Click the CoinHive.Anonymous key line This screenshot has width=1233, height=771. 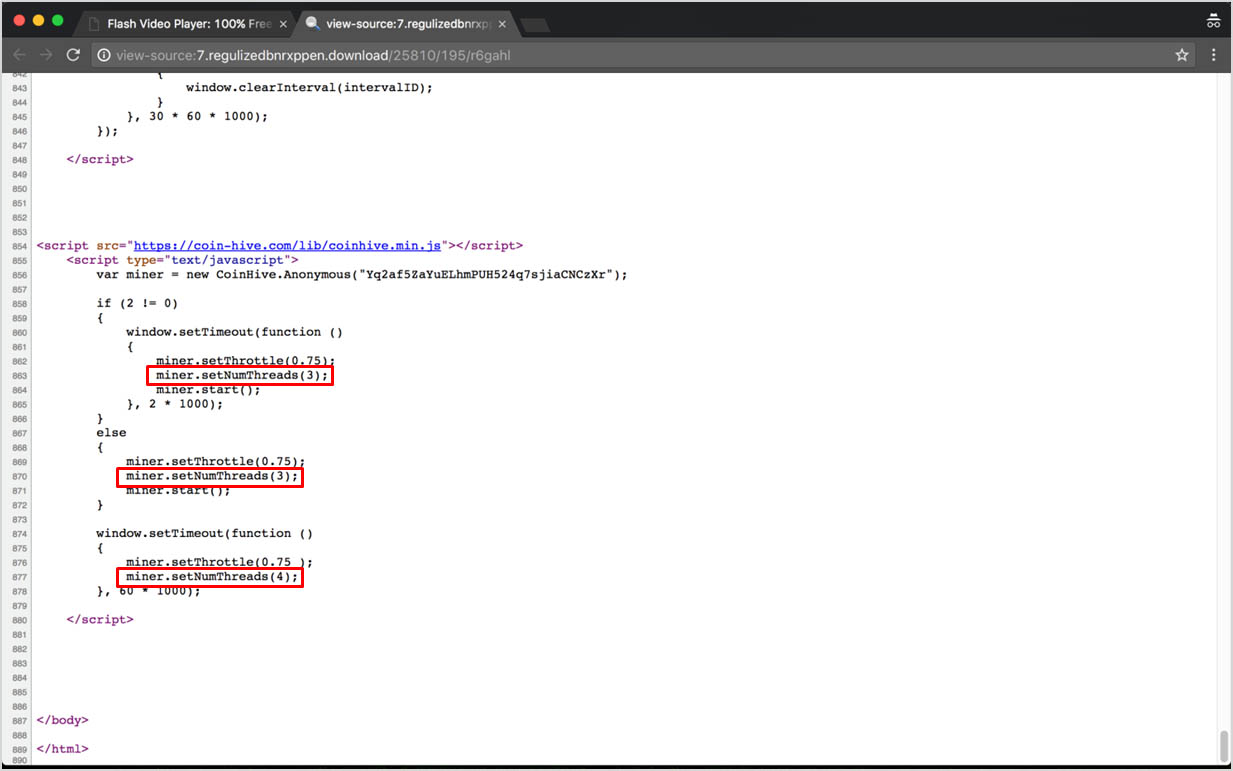[362, 274]
